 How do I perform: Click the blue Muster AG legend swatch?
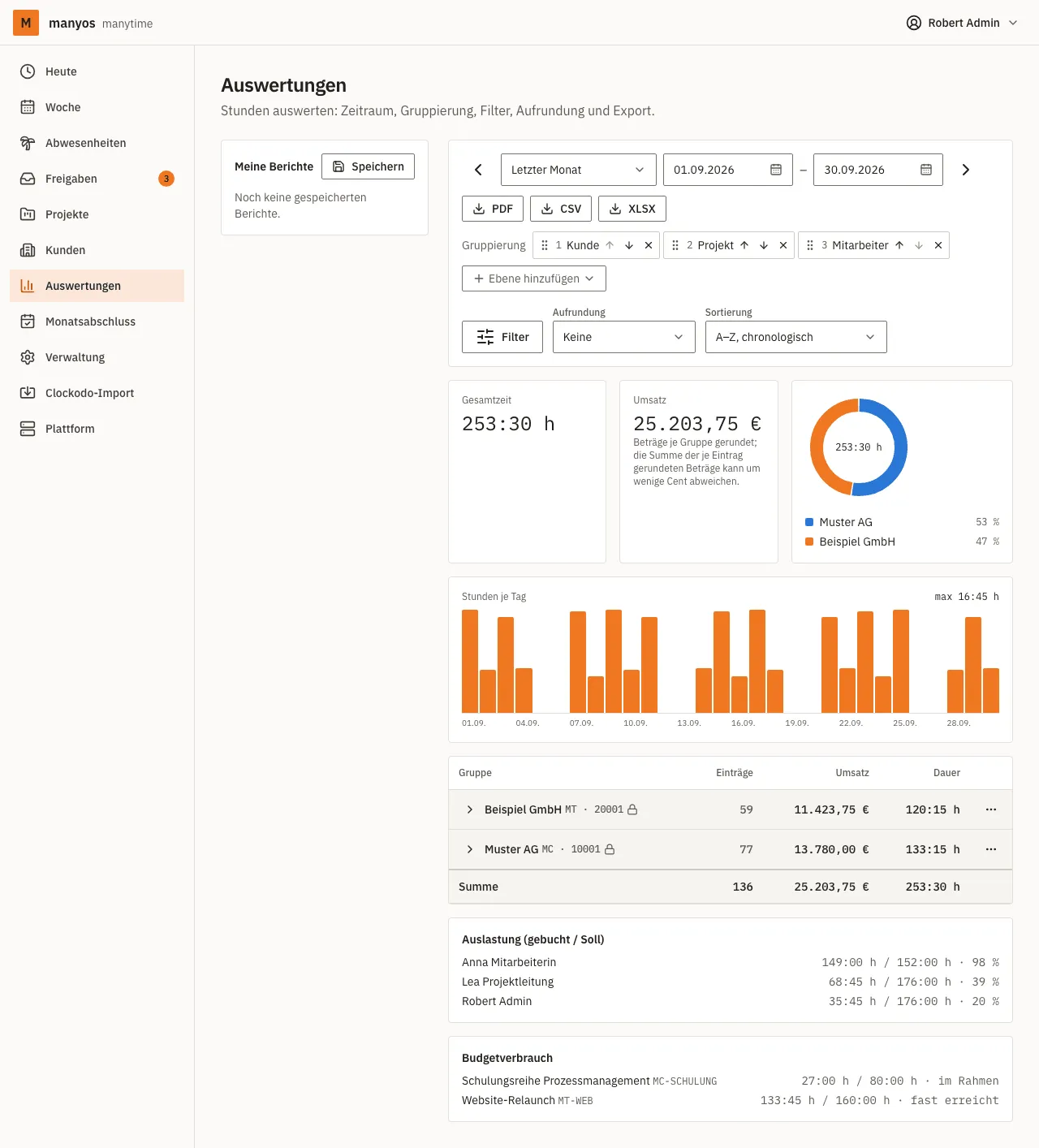coord(809,522)
